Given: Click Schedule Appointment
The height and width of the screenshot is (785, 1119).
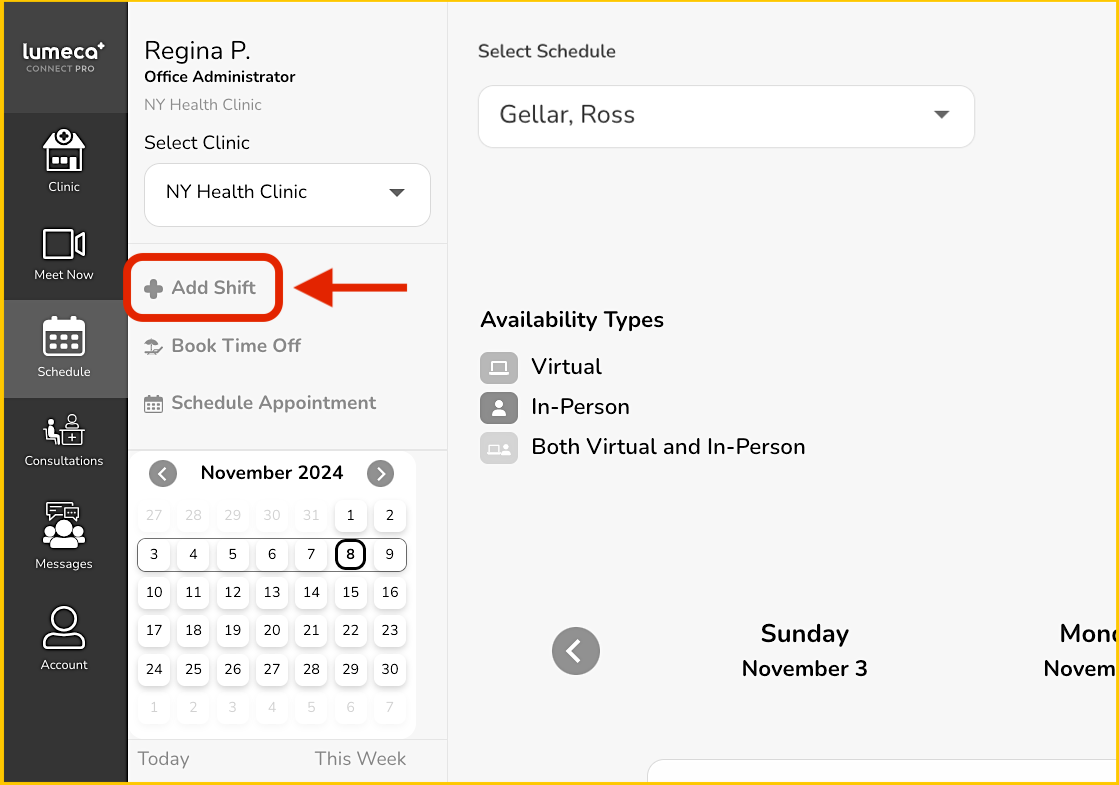Looking at the screenshot, I should click(261, 403).
